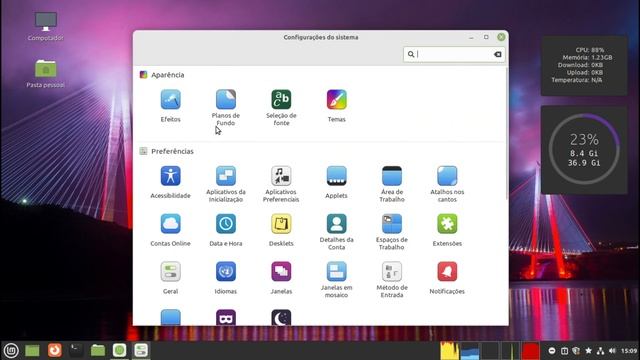Screen dimensions: 640x360
Task: Open Acessibilidade settings
Action: (x=170, y=182)
